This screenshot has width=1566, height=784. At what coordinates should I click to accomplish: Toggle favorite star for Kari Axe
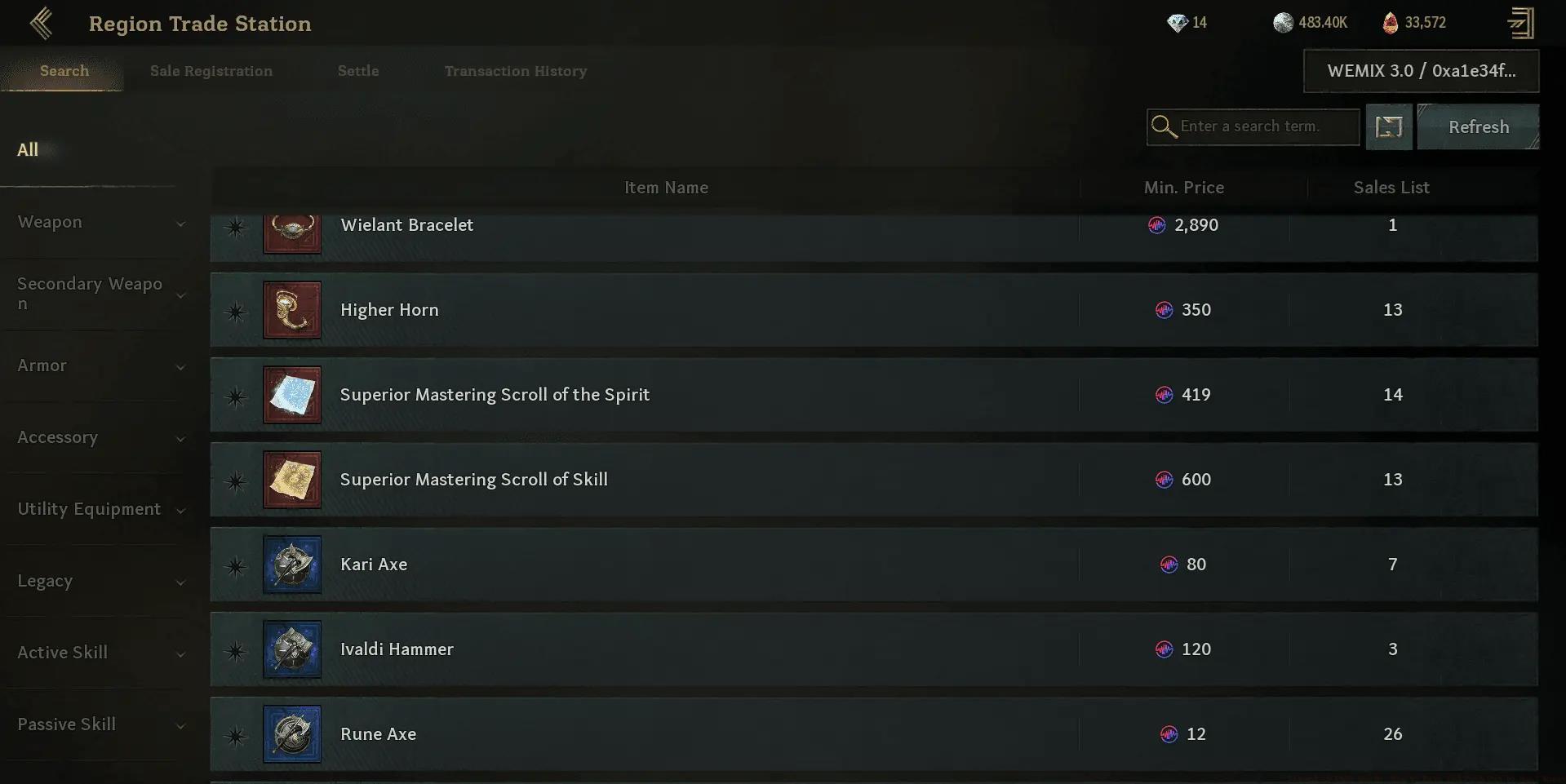236,565
